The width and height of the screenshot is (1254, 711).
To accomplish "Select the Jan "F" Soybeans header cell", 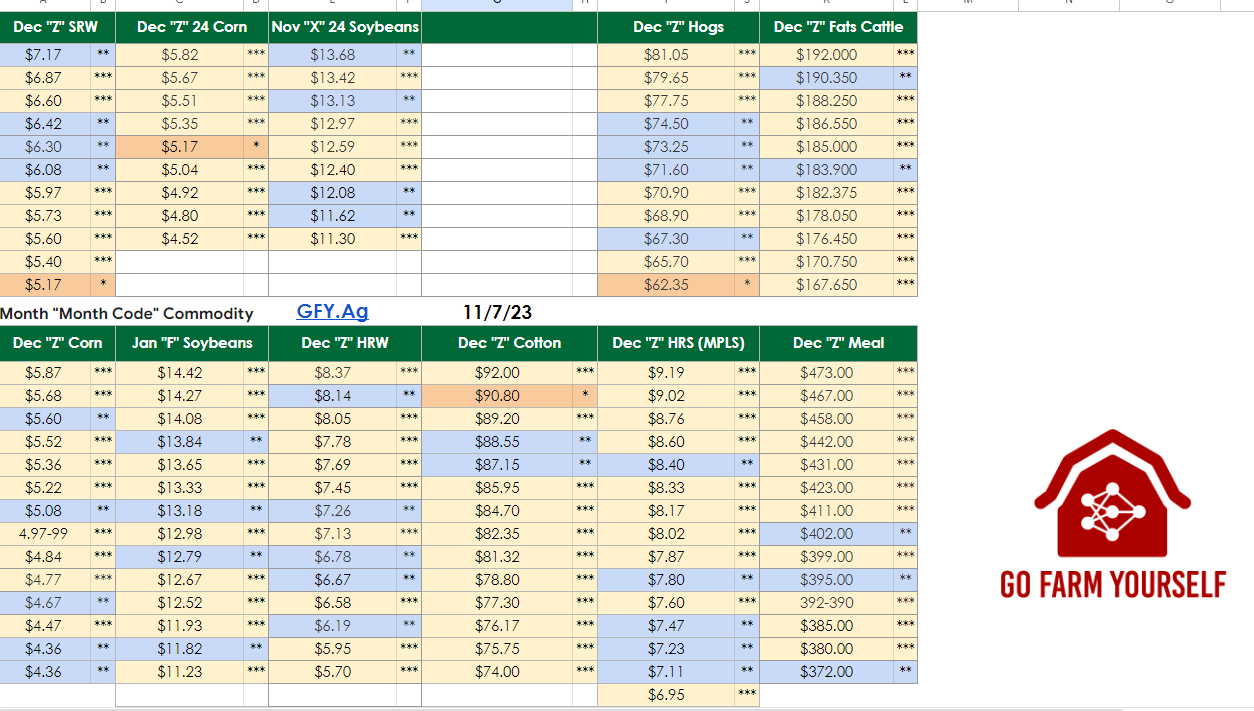I will [x=191, y=343].
